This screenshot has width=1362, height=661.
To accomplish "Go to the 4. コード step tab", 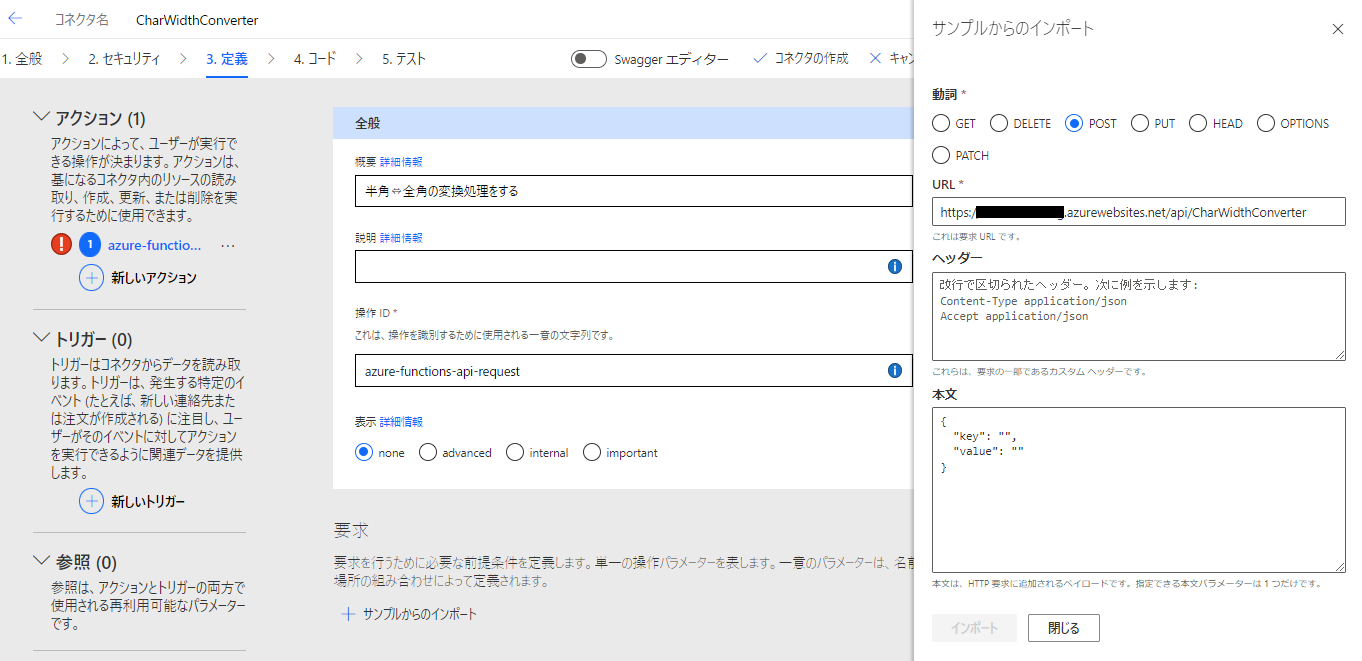I will coord(314,59).
